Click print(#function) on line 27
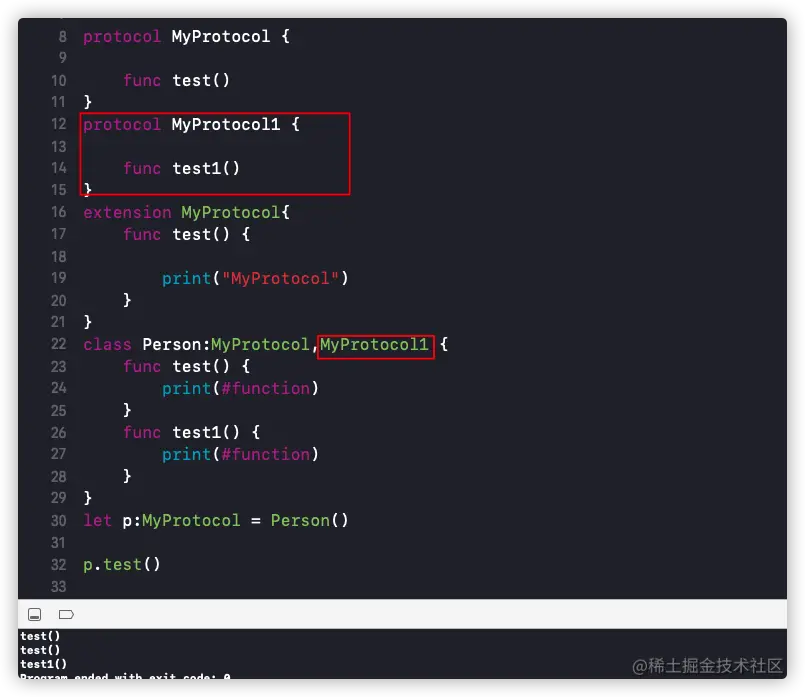This screenshot has height=697, width=805. [x=240, y=454]
